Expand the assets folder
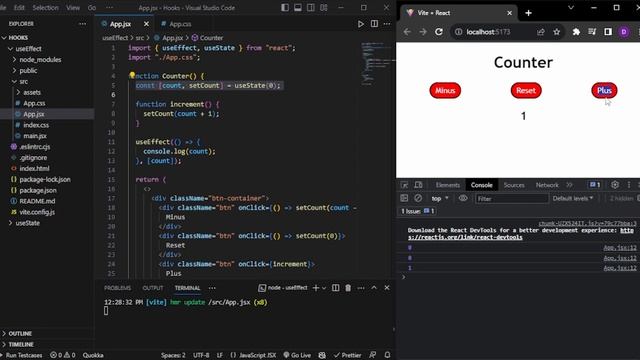640x360 pixels. 32,92
